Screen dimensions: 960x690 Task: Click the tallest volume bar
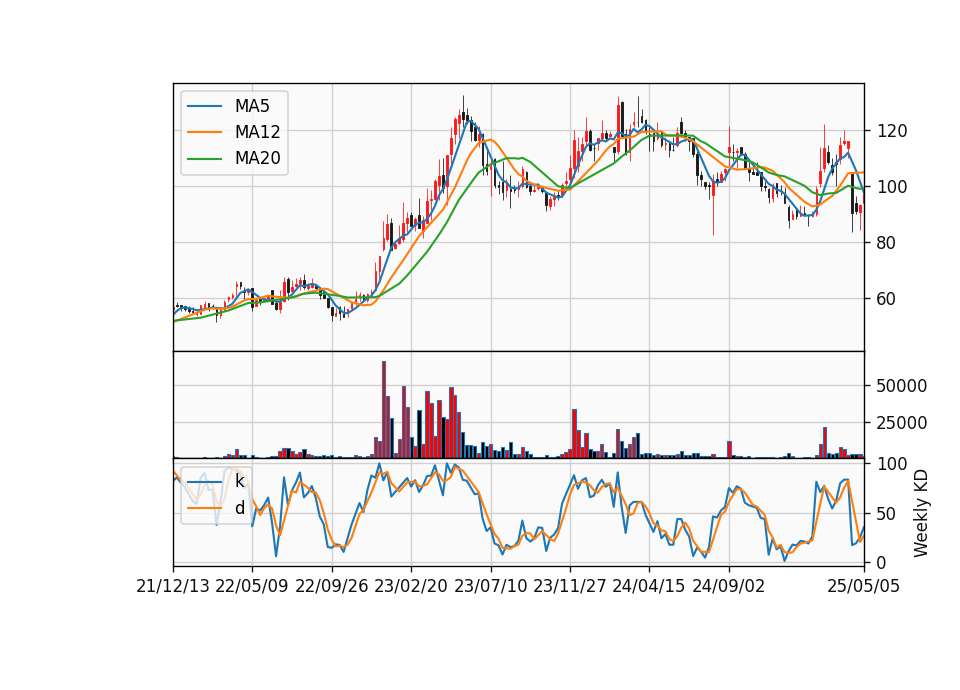[x=384, y=410]
